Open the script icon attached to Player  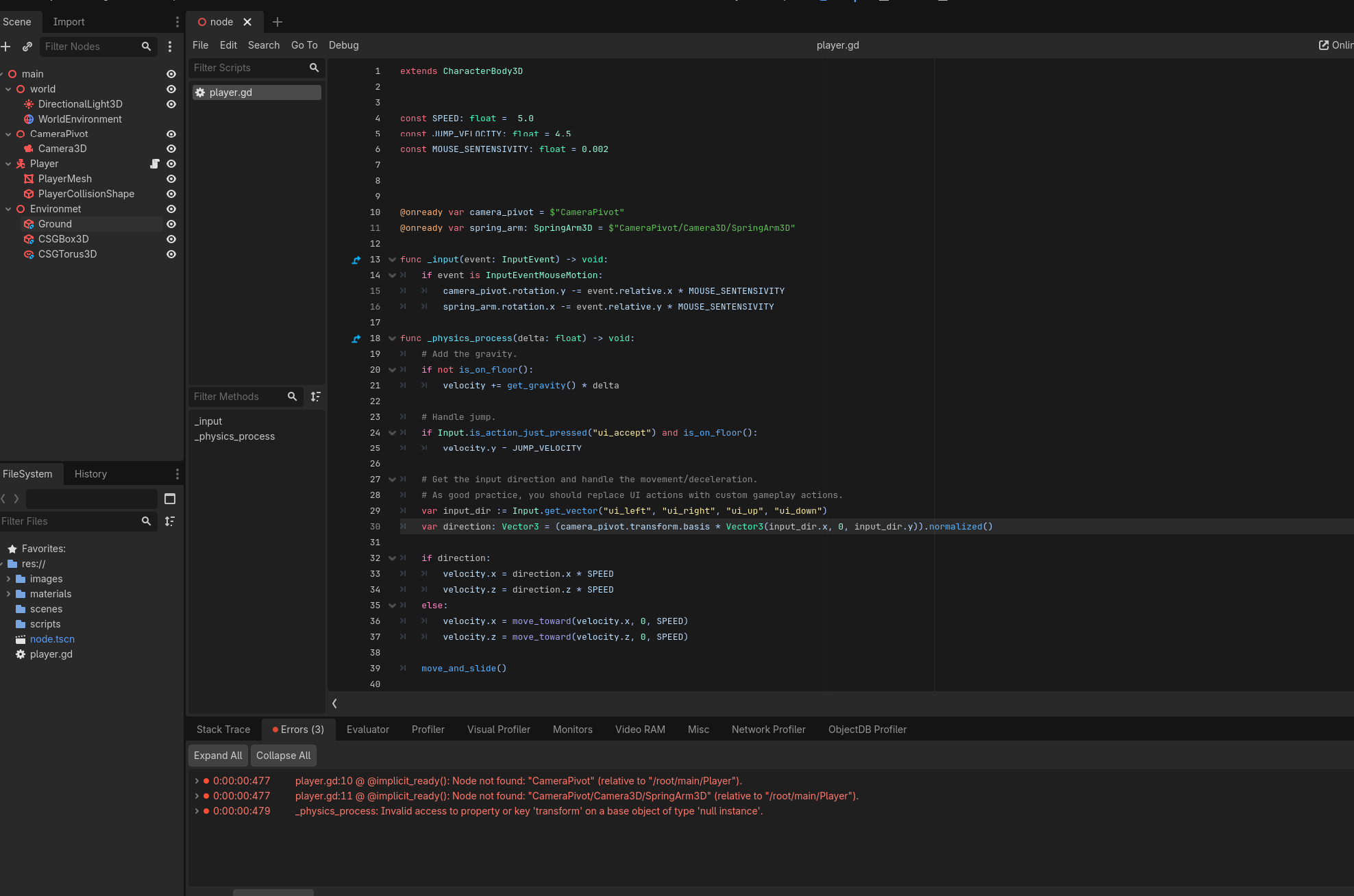click(155, 164)
